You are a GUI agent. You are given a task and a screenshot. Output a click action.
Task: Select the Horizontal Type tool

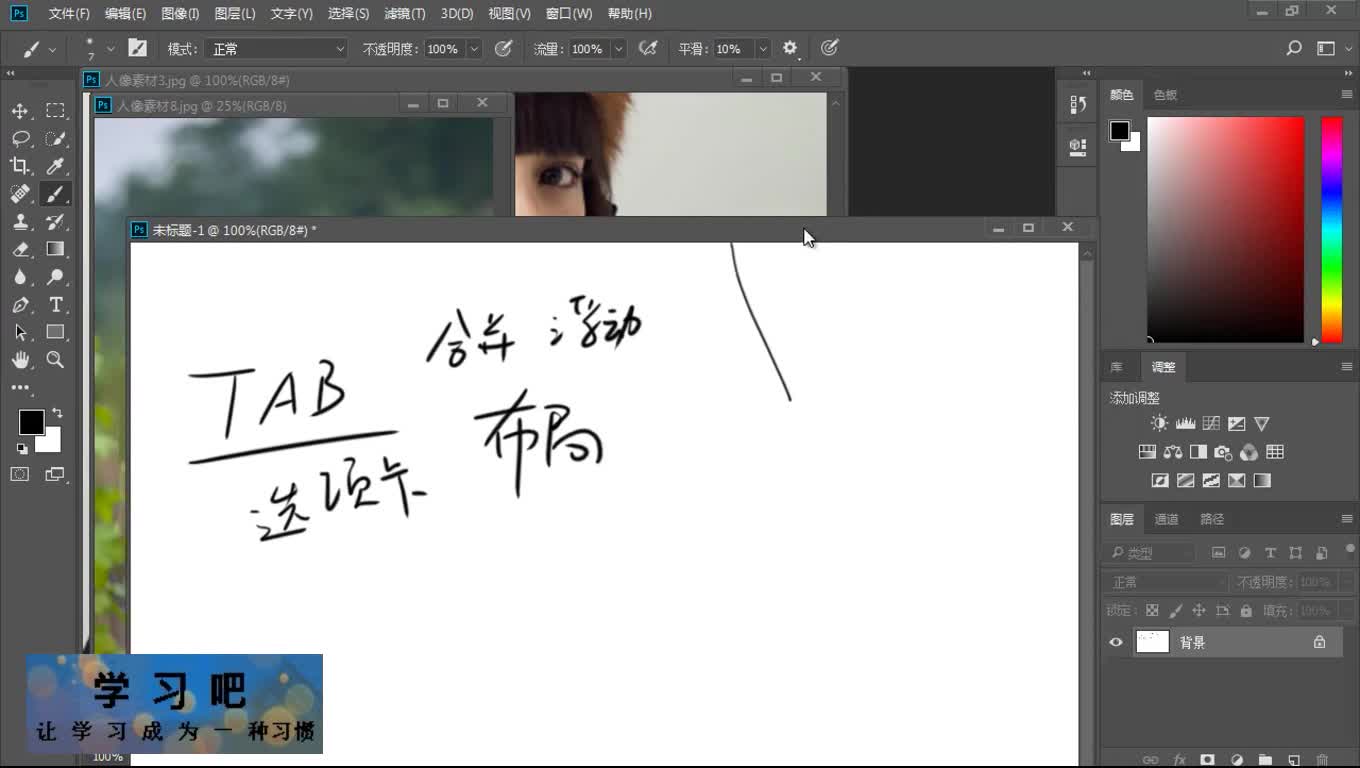point(55,305)
